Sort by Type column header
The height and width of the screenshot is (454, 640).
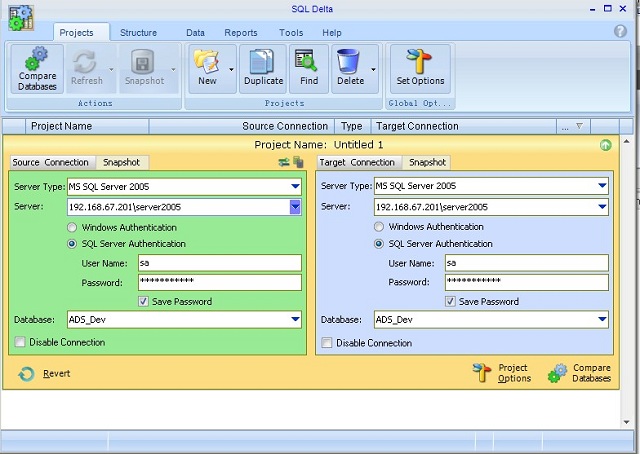tap(352, 127)
